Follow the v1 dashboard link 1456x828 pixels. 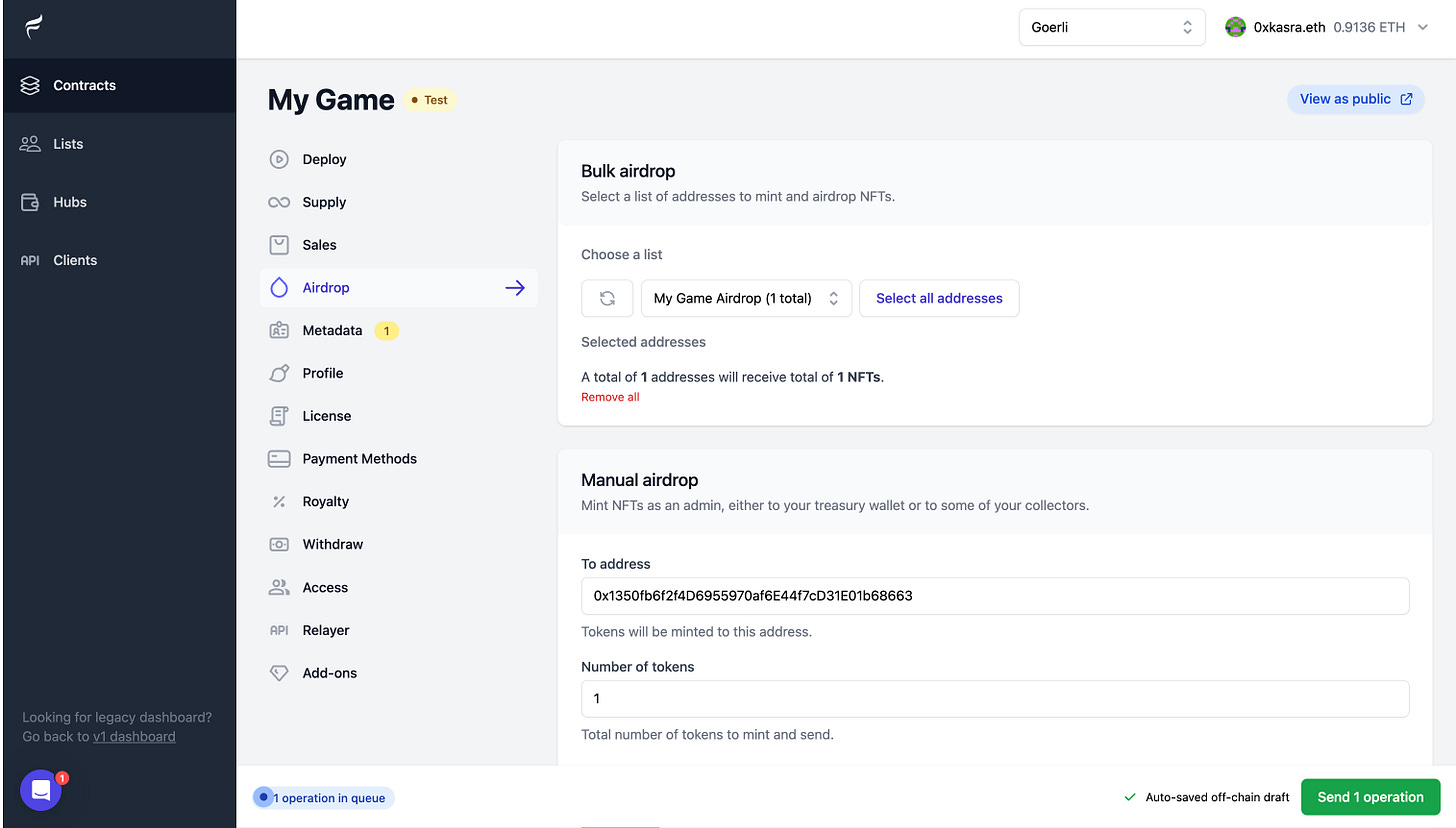(134, 737)
